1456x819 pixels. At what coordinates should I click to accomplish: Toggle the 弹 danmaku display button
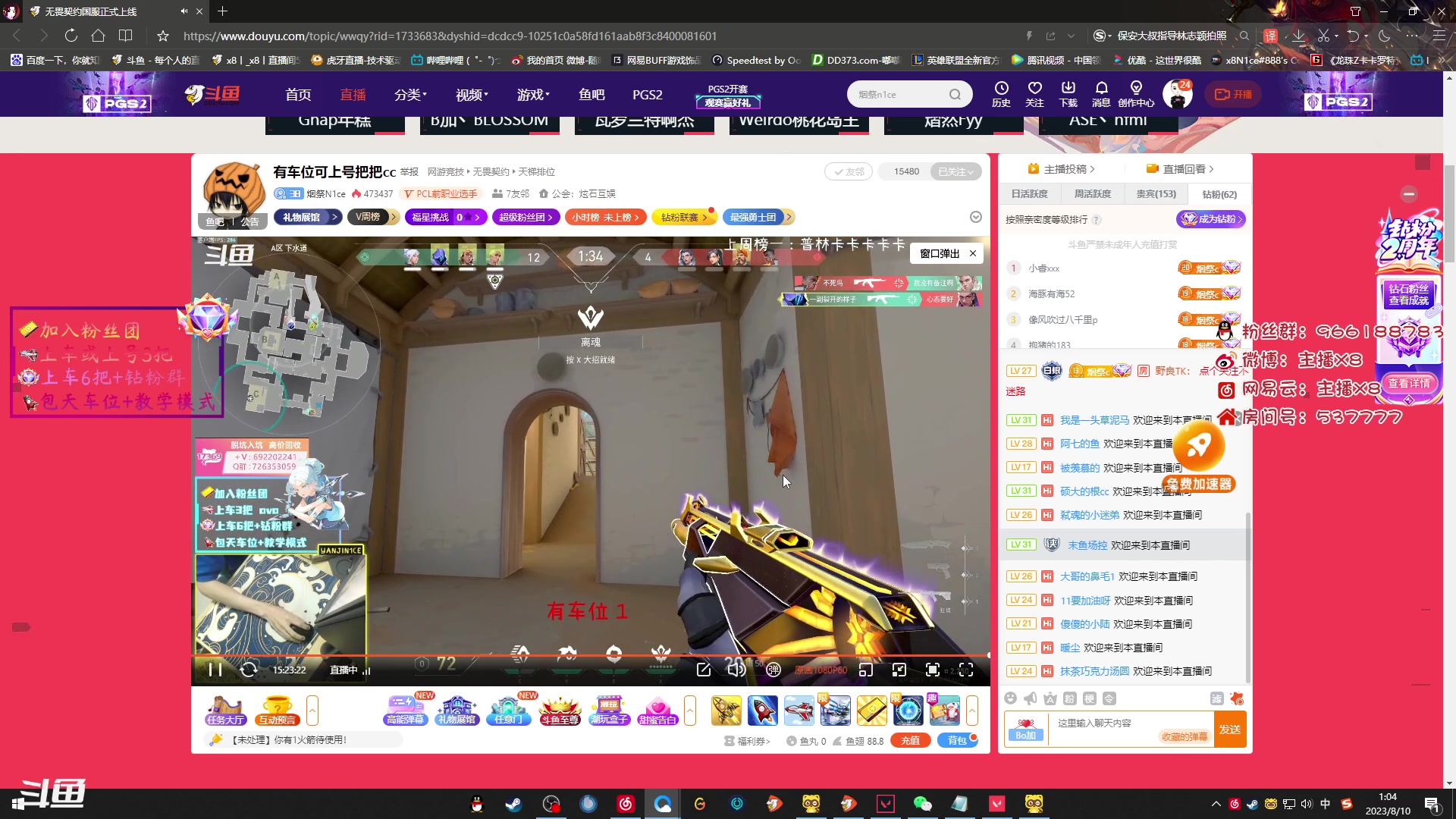click(x=773, y=670)
